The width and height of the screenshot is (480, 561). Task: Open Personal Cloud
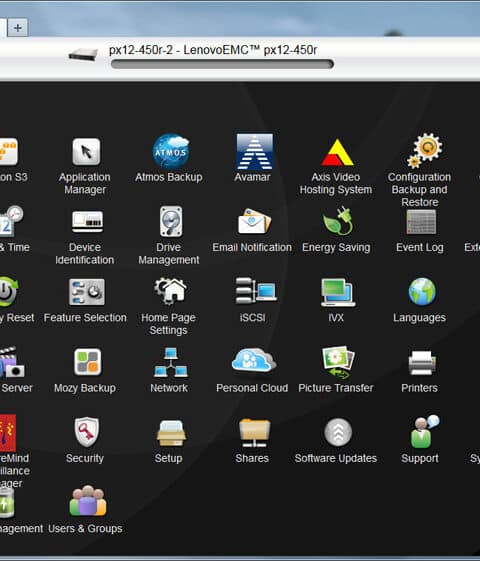click(254, 361)
